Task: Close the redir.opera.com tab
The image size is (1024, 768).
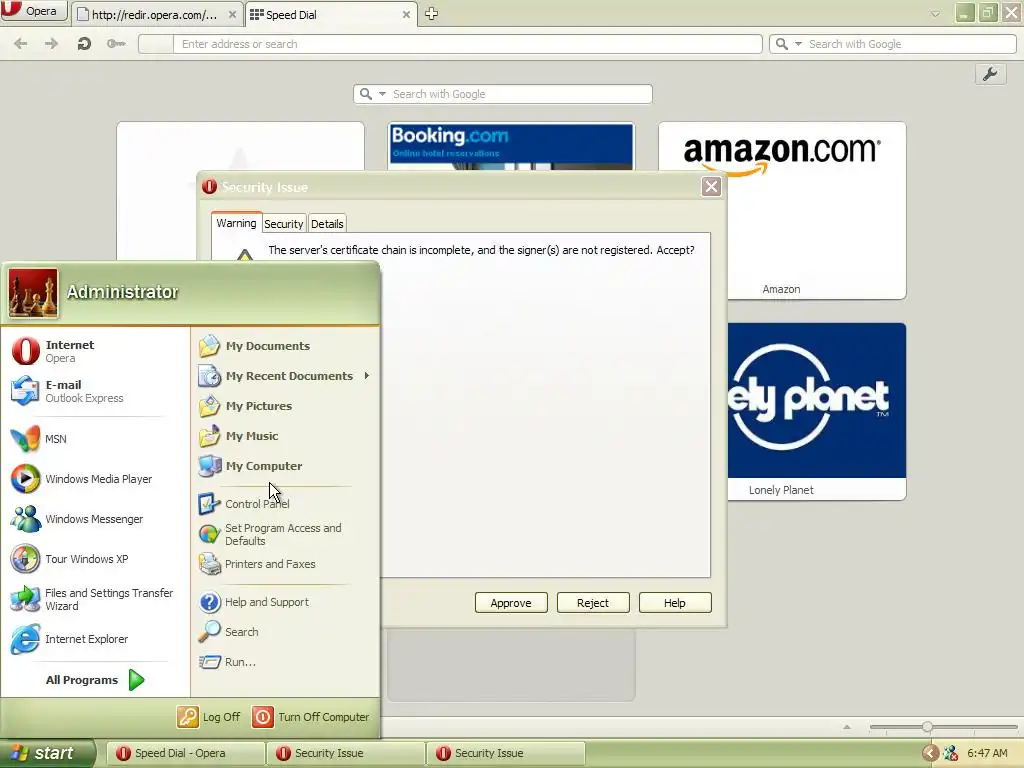Action: (x=232, y=14)
